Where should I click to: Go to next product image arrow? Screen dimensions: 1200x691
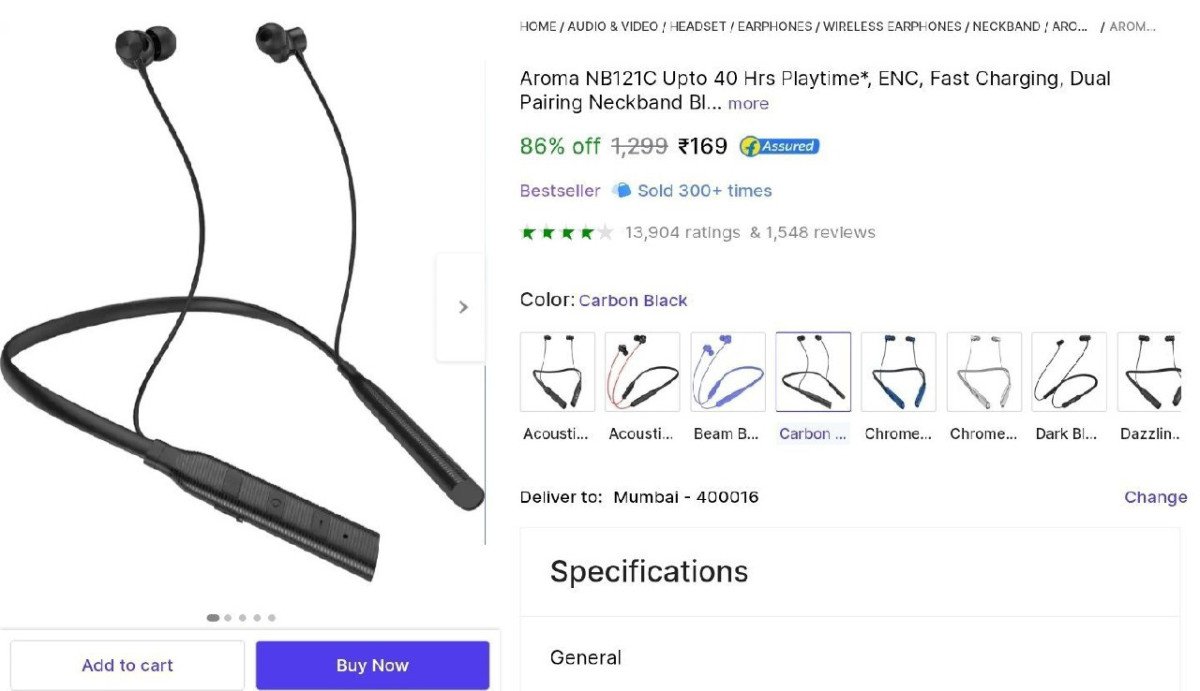tap(462, 307)
